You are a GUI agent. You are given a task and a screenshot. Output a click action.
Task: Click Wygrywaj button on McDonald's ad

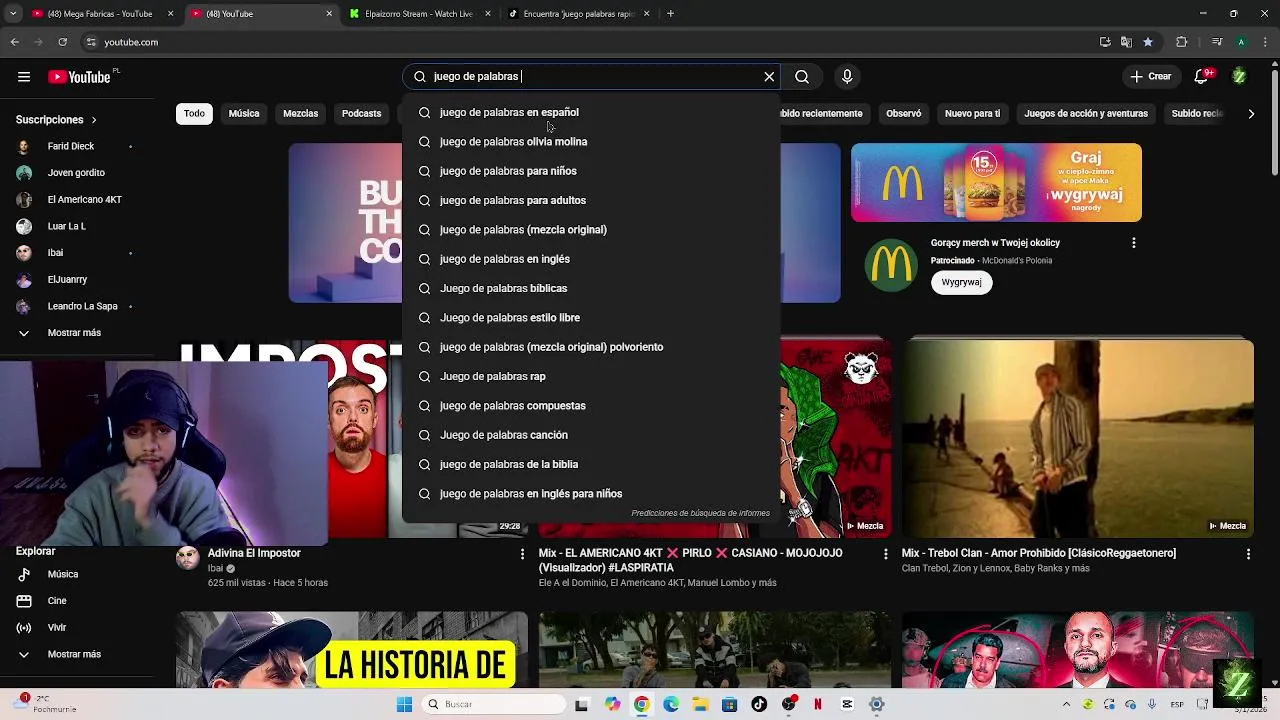961,282
